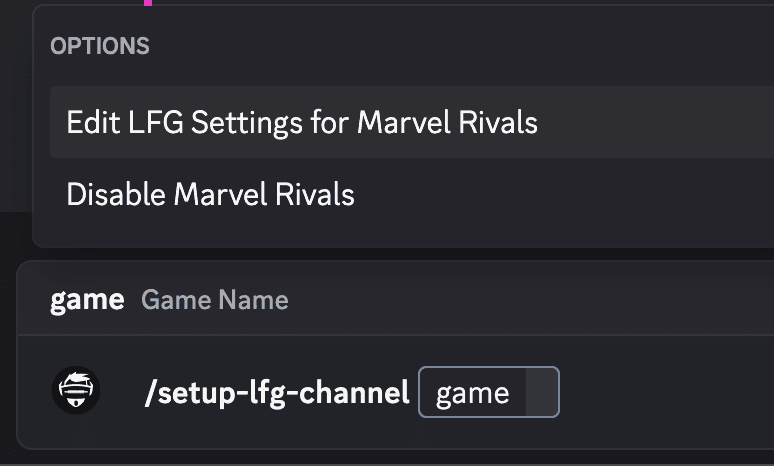Viewport: 774px width, 466px height.
Task: Click the Game Name description text
Action: pos(215,300)
